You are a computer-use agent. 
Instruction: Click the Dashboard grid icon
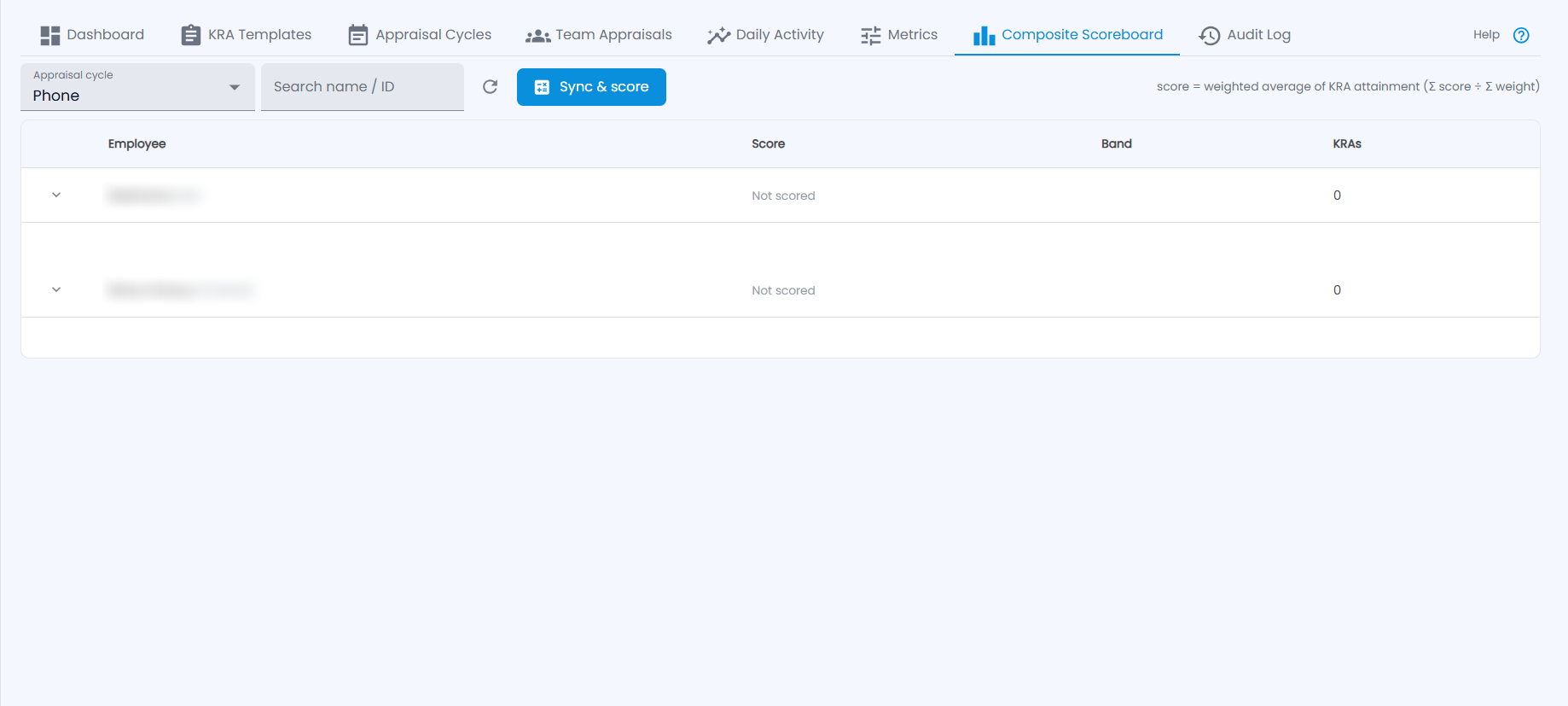[x=50, y=35]
